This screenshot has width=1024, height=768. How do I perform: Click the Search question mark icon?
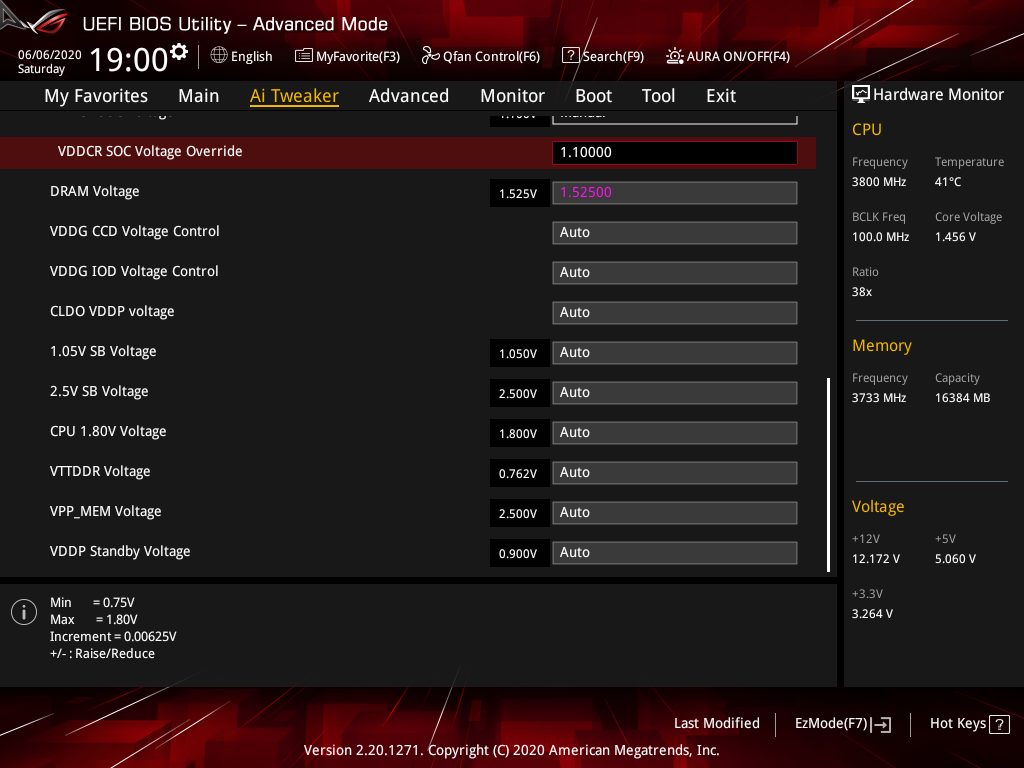[x=570, y=56]
